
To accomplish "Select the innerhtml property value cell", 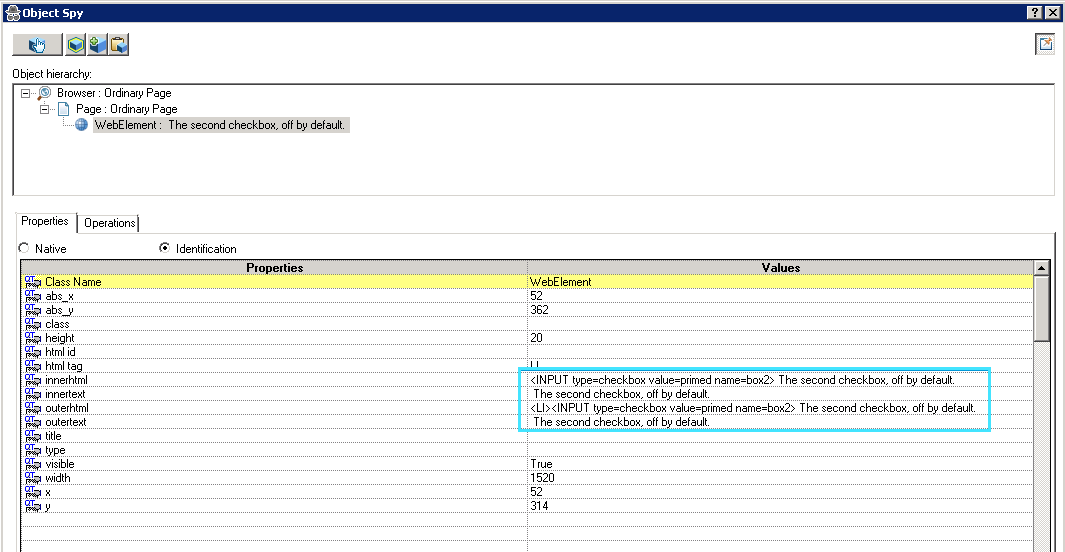I will [x=742, y=380].
